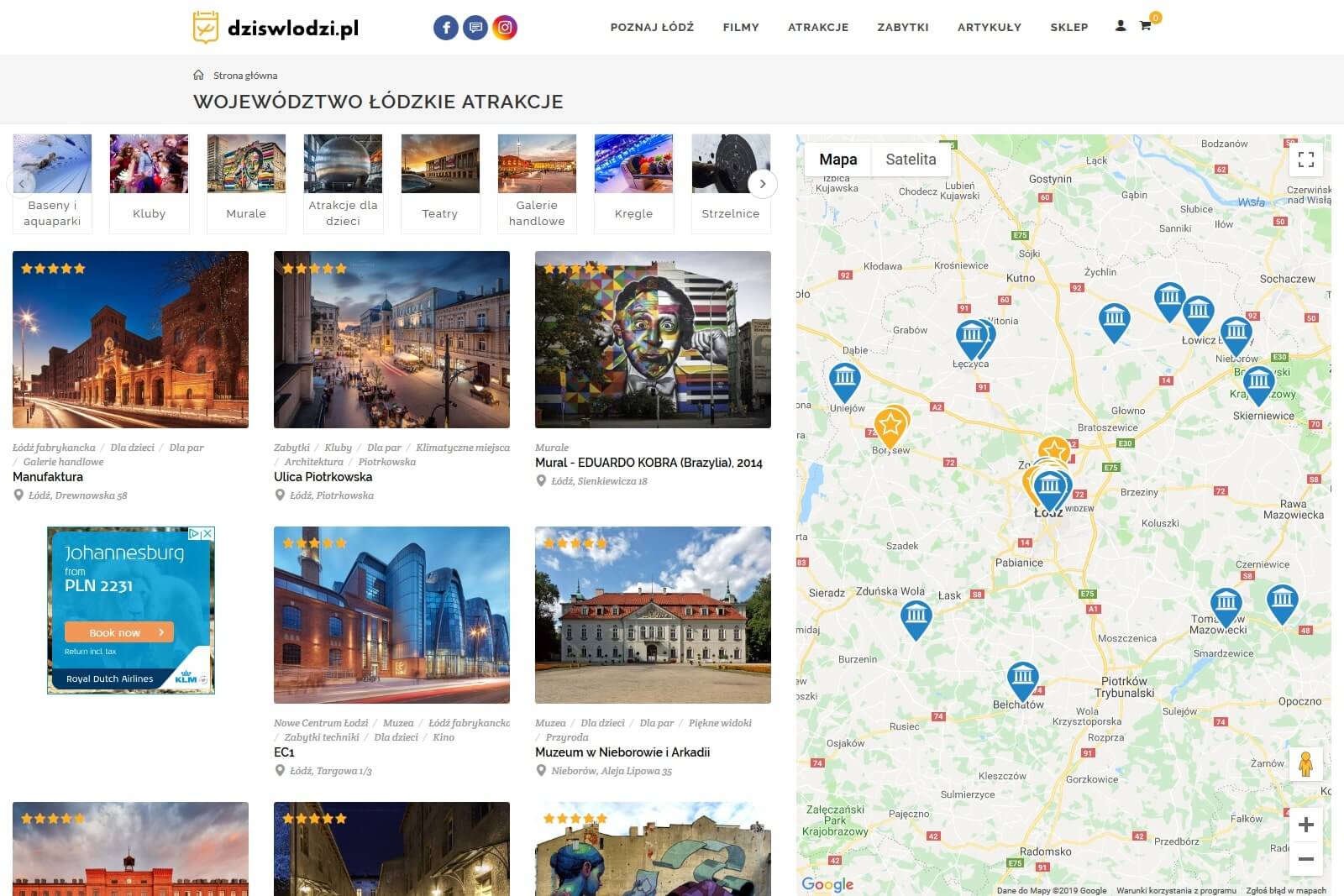Select the Murale category thumbnail
This screenshot has width=1344, height=896.
point(246,182)
